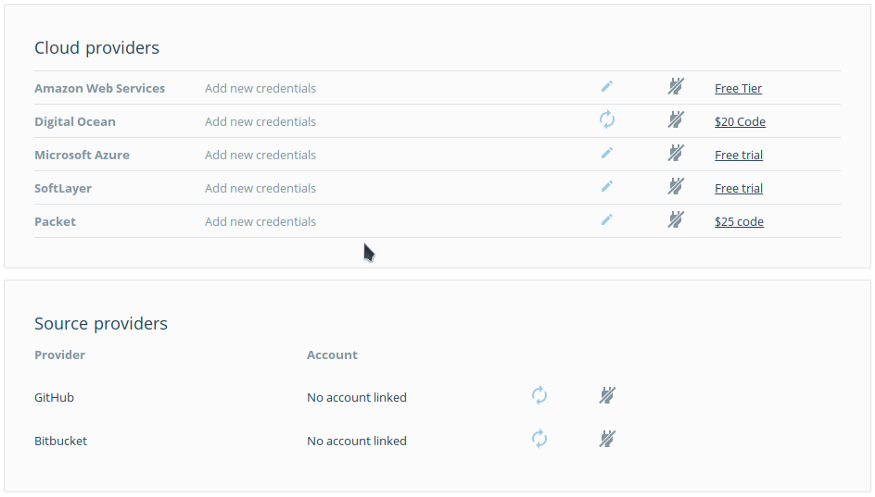This screenshot has height=497, width=875.
Task: Open the Digital Ocean $20 Code link
Action: [740, 122]
